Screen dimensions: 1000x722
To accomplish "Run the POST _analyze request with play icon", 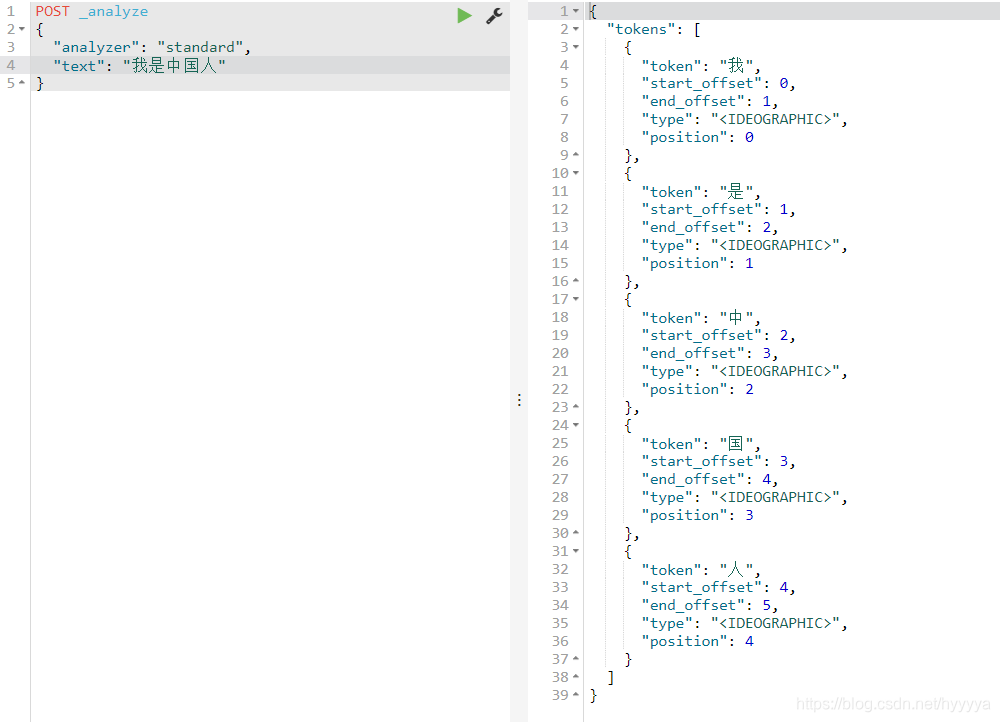I will pos(464,15).
